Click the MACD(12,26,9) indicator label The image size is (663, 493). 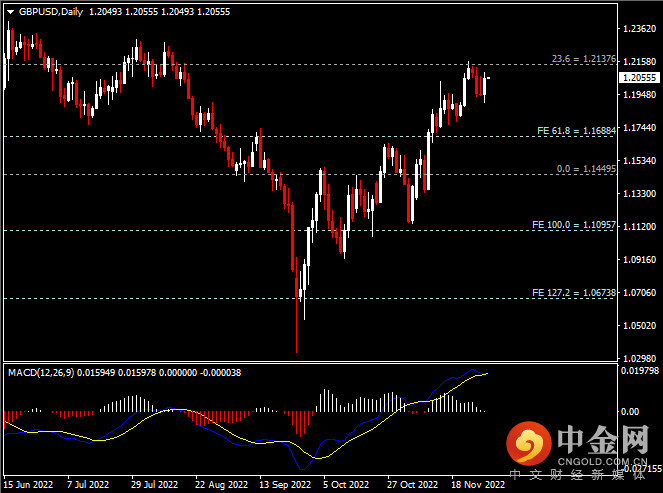46,372
